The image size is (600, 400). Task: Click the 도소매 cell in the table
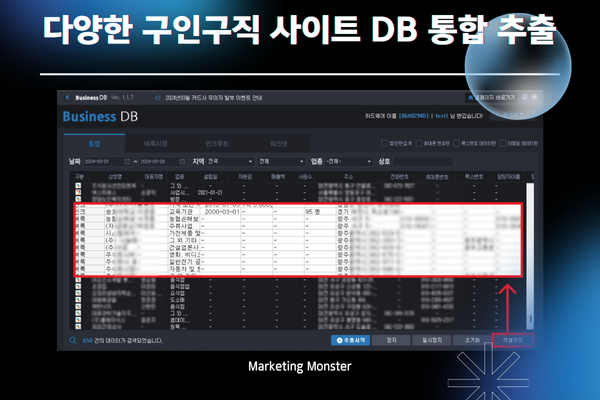coord(177,300)
